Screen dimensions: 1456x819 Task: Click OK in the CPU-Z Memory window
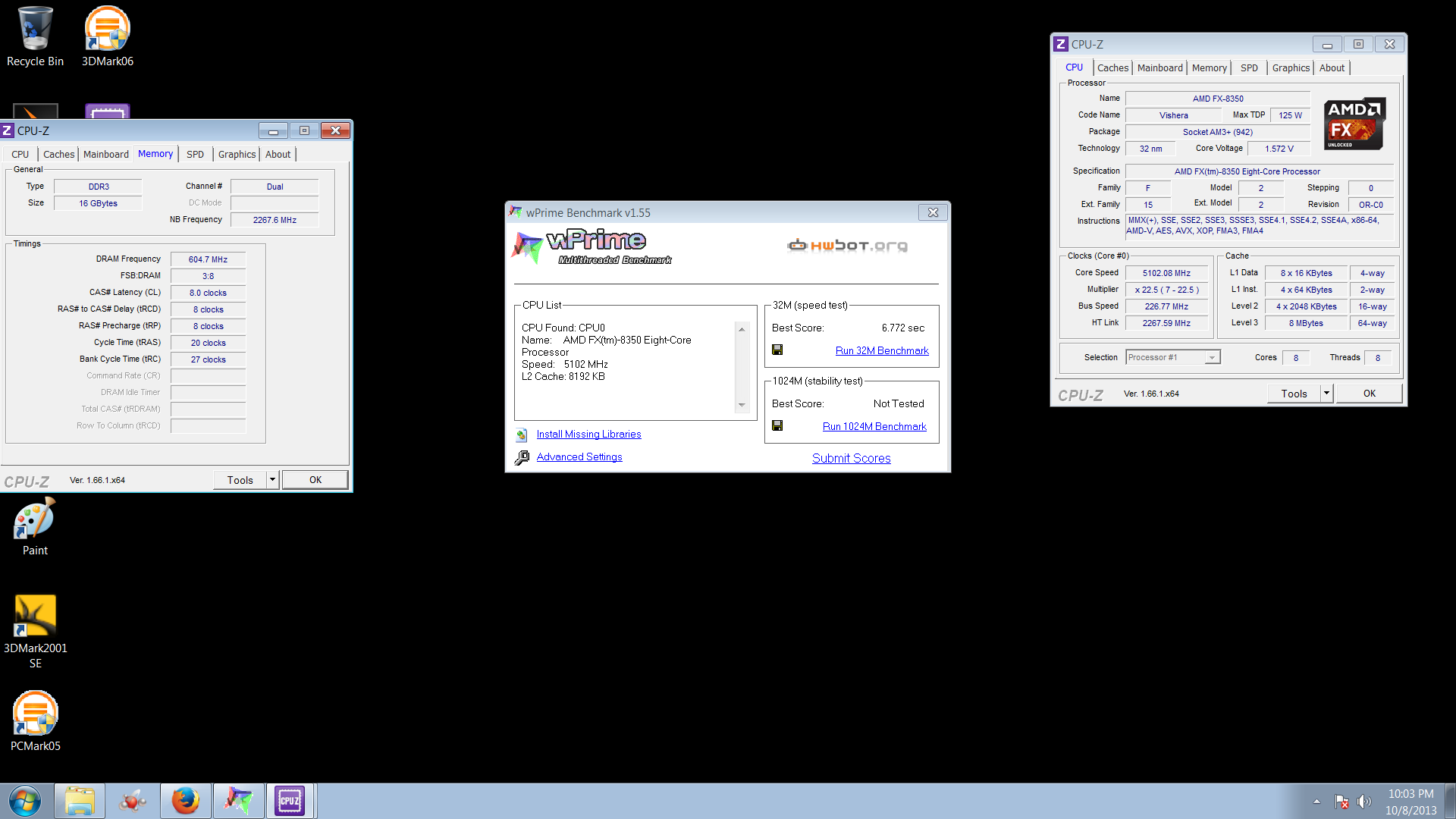pyautogui.click(x=315, y=479)
